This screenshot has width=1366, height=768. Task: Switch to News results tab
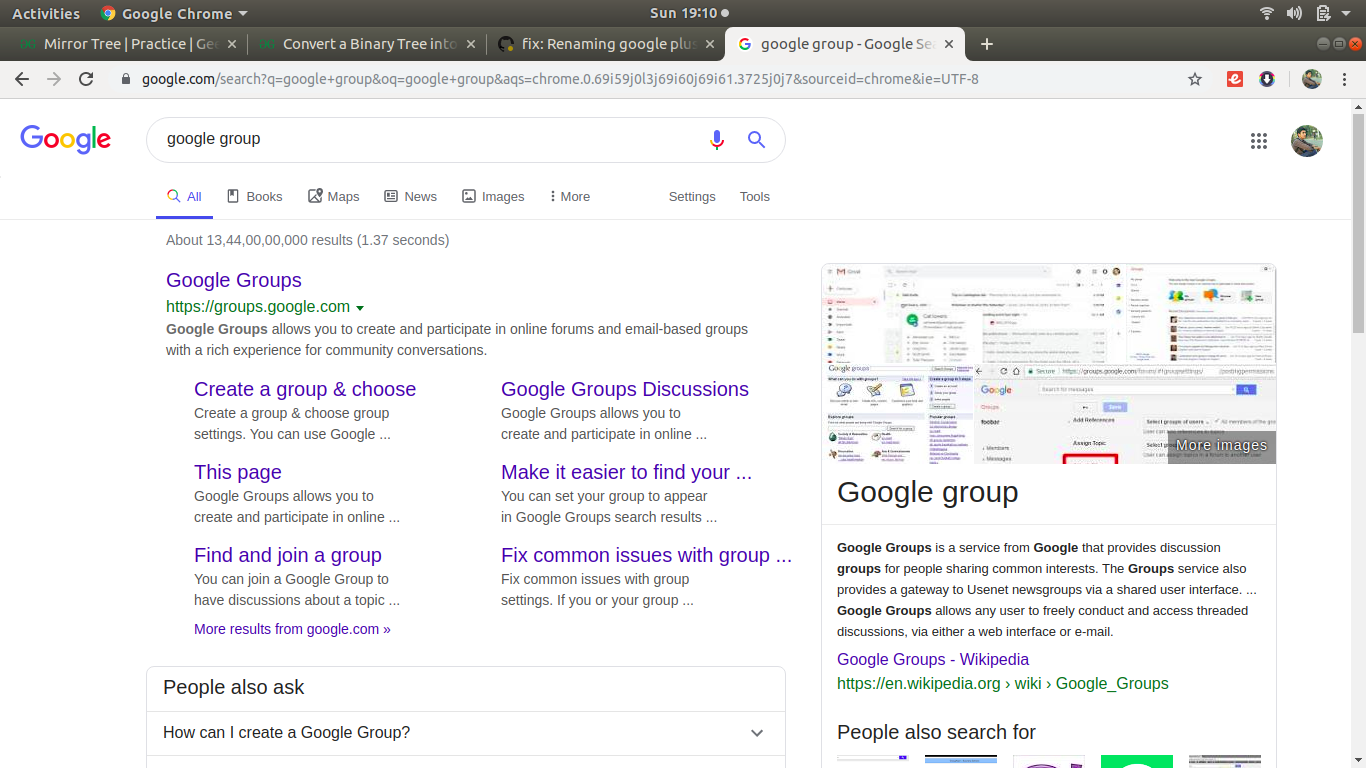tap(411, 197)
